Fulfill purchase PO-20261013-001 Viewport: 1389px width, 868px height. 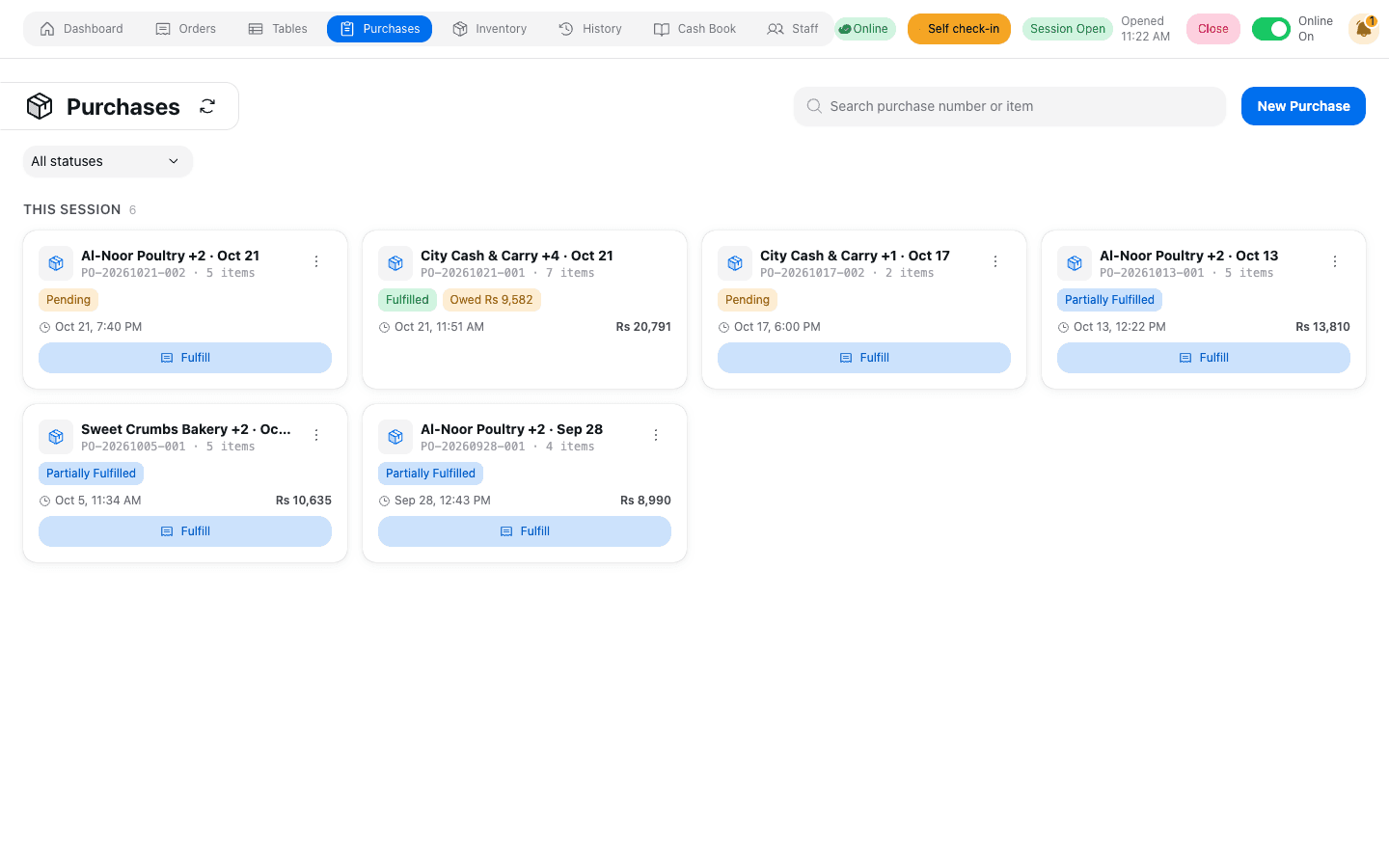(x=1204, y=358)
